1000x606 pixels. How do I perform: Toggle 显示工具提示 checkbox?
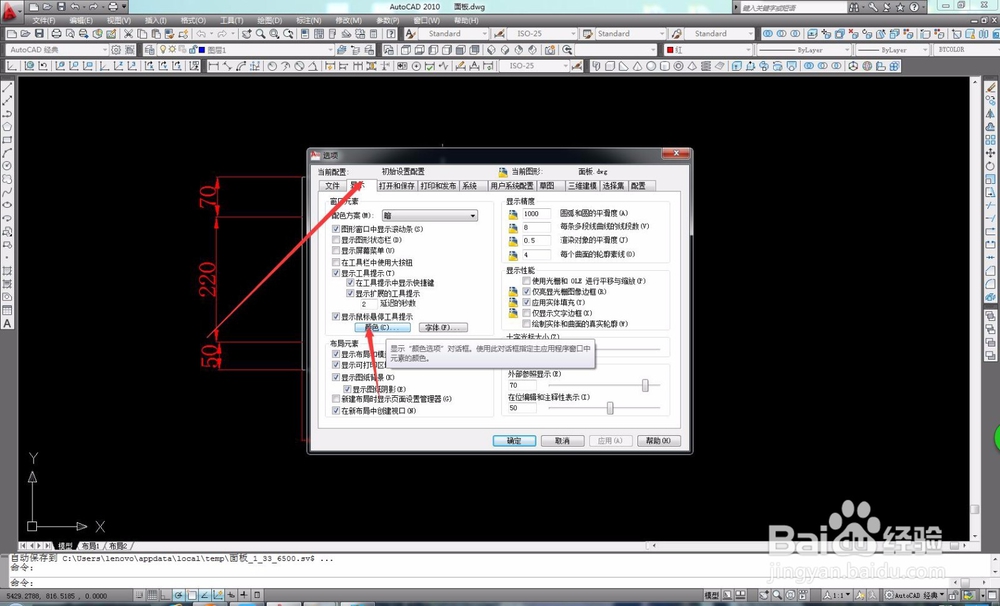pos(335,273)
